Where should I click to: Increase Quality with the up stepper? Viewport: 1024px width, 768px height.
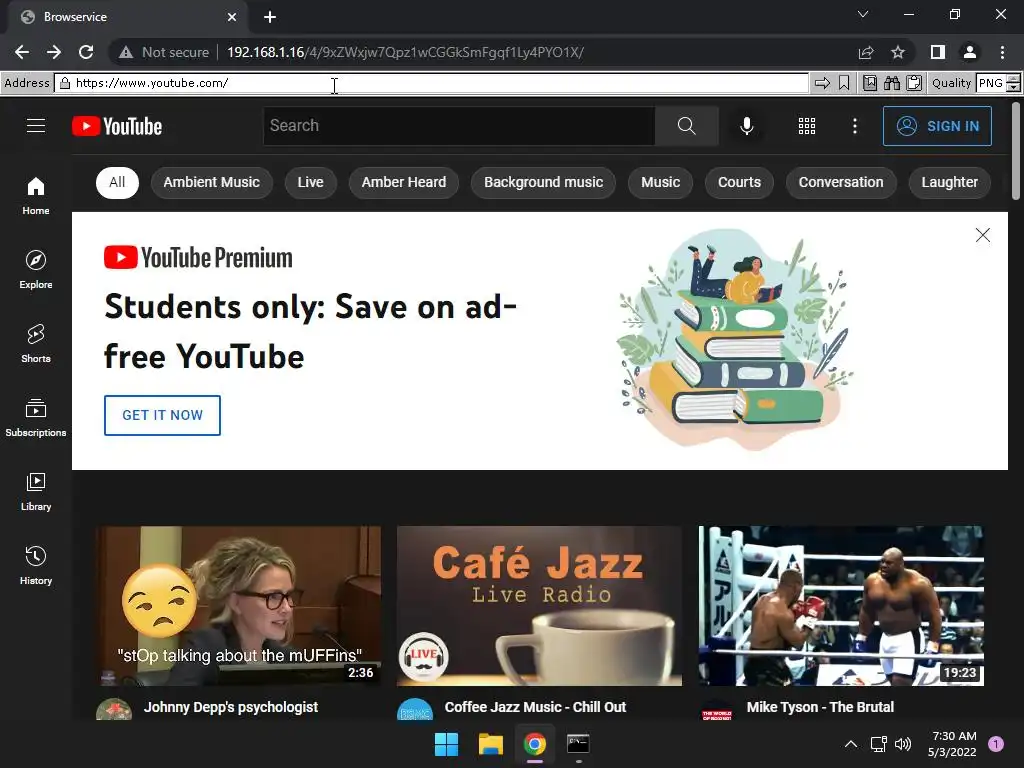1013,78
